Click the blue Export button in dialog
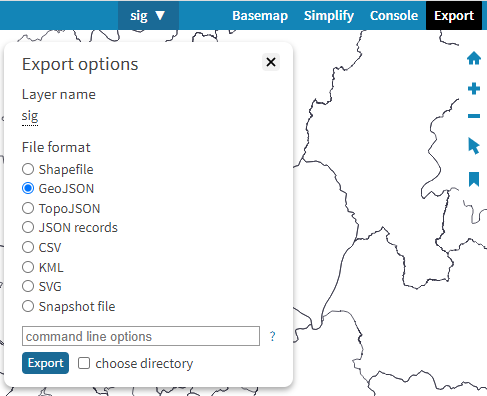487x396 pixels. 45,363
